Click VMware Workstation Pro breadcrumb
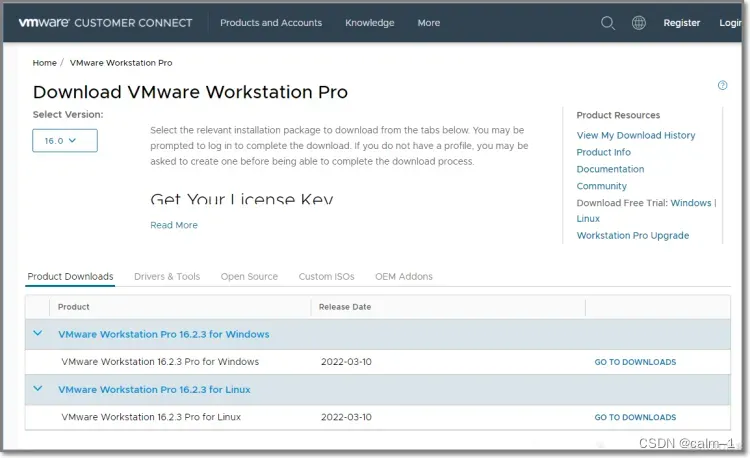Screen dimensions: 750x458 pyautogui.click(x=121, y=63)
